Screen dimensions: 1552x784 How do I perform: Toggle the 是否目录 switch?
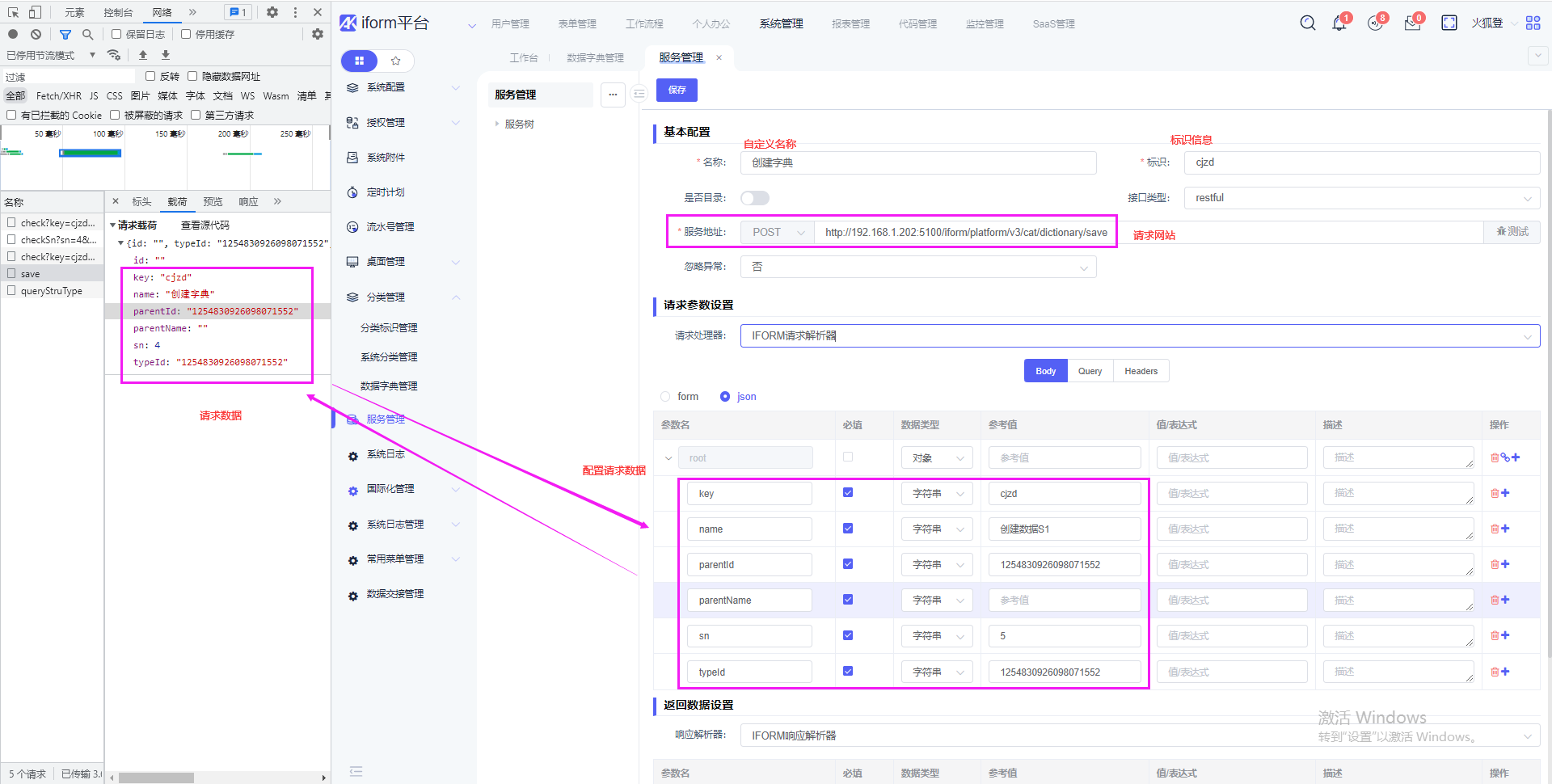click(754, 198)
